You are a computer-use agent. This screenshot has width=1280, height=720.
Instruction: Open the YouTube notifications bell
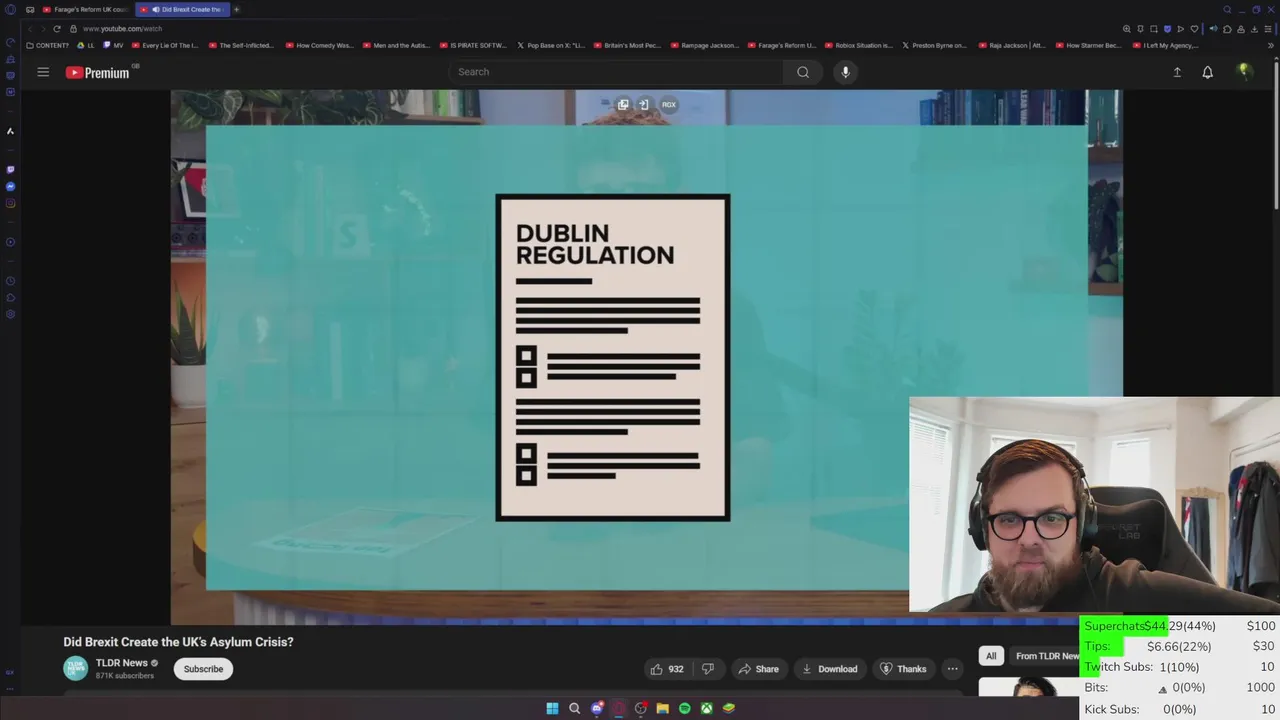(1207, 72)
